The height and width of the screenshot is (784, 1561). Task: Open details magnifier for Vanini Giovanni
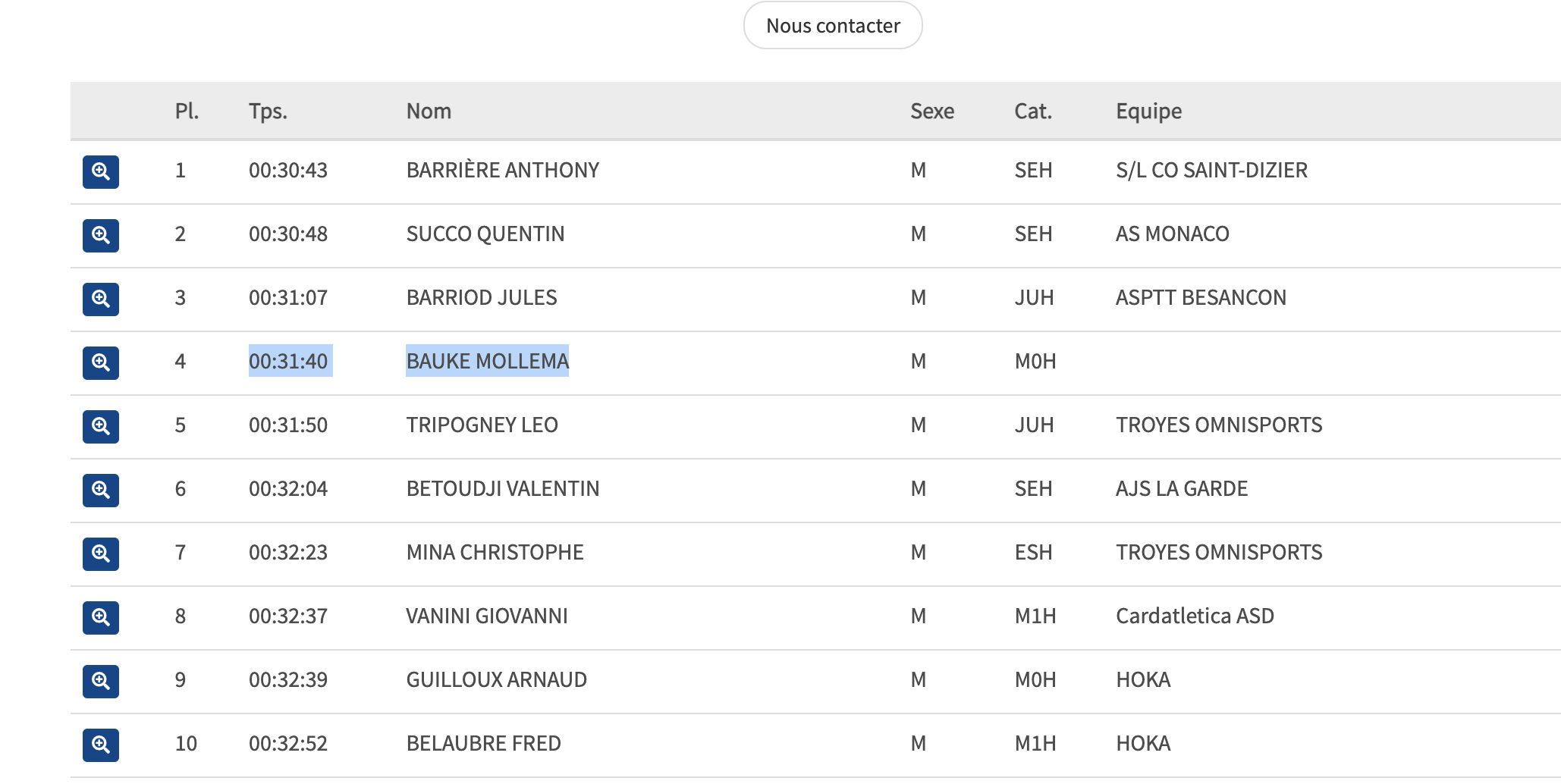[x=101, y=618]
